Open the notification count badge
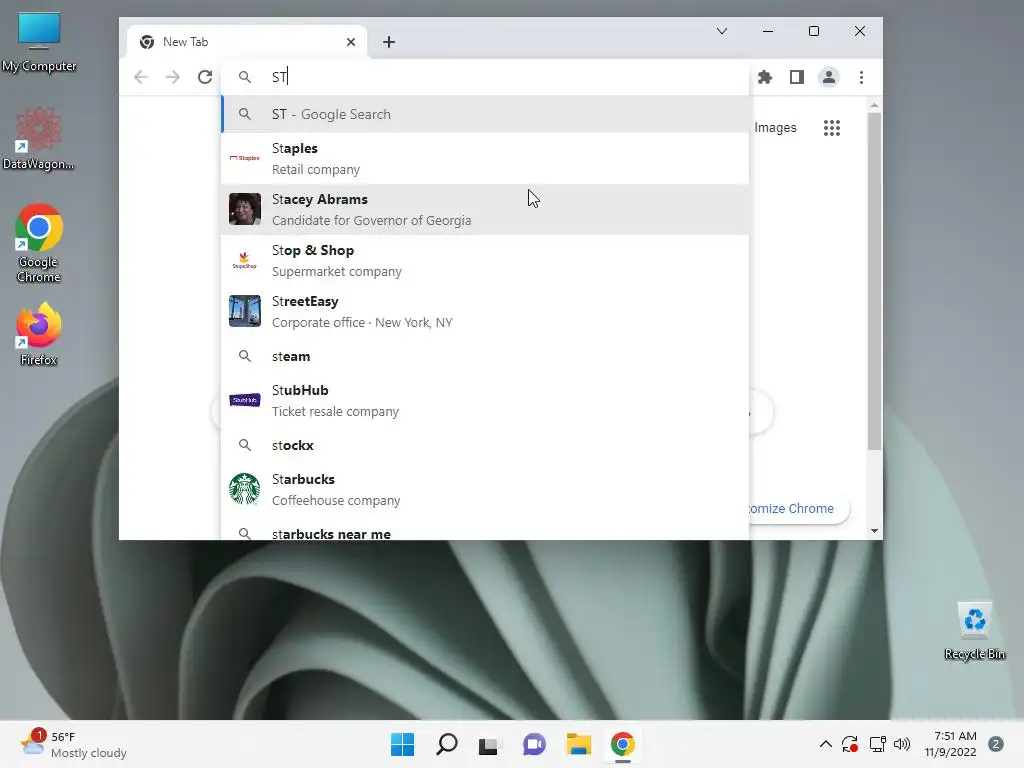 pyautogui.click(x=996, y=744)
